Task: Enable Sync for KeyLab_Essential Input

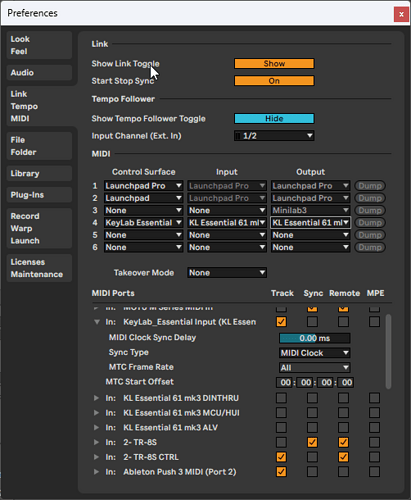Action: tap(312, 322)
